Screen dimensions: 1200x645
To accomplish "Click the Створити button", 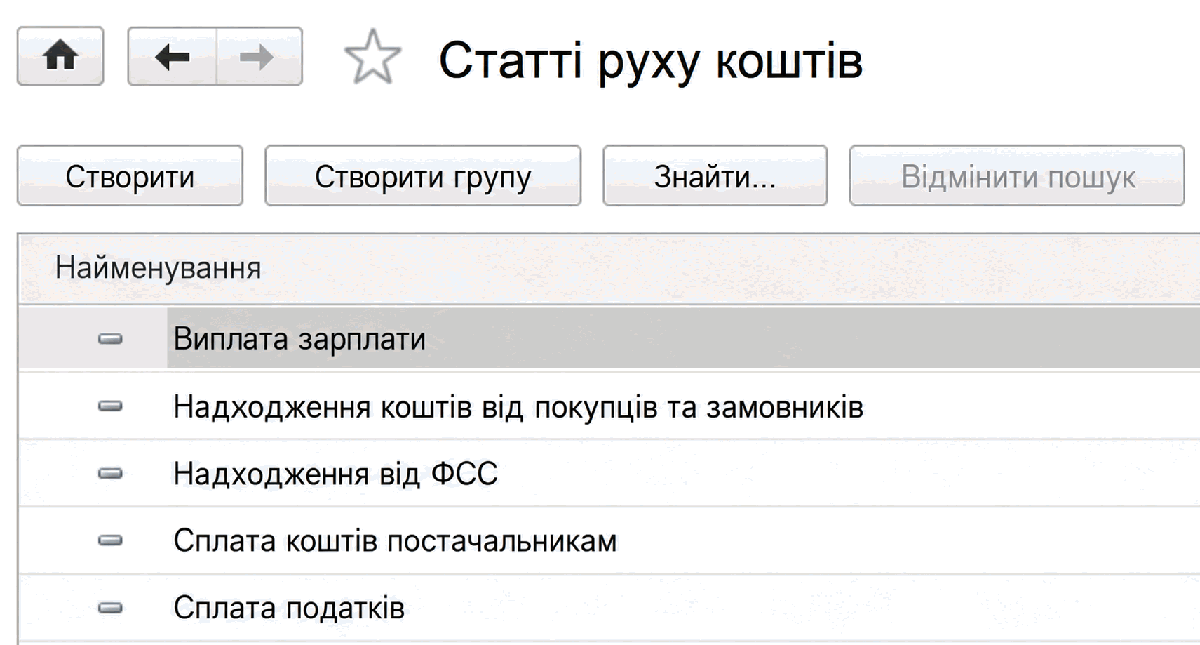I will [x=130, y=177].
